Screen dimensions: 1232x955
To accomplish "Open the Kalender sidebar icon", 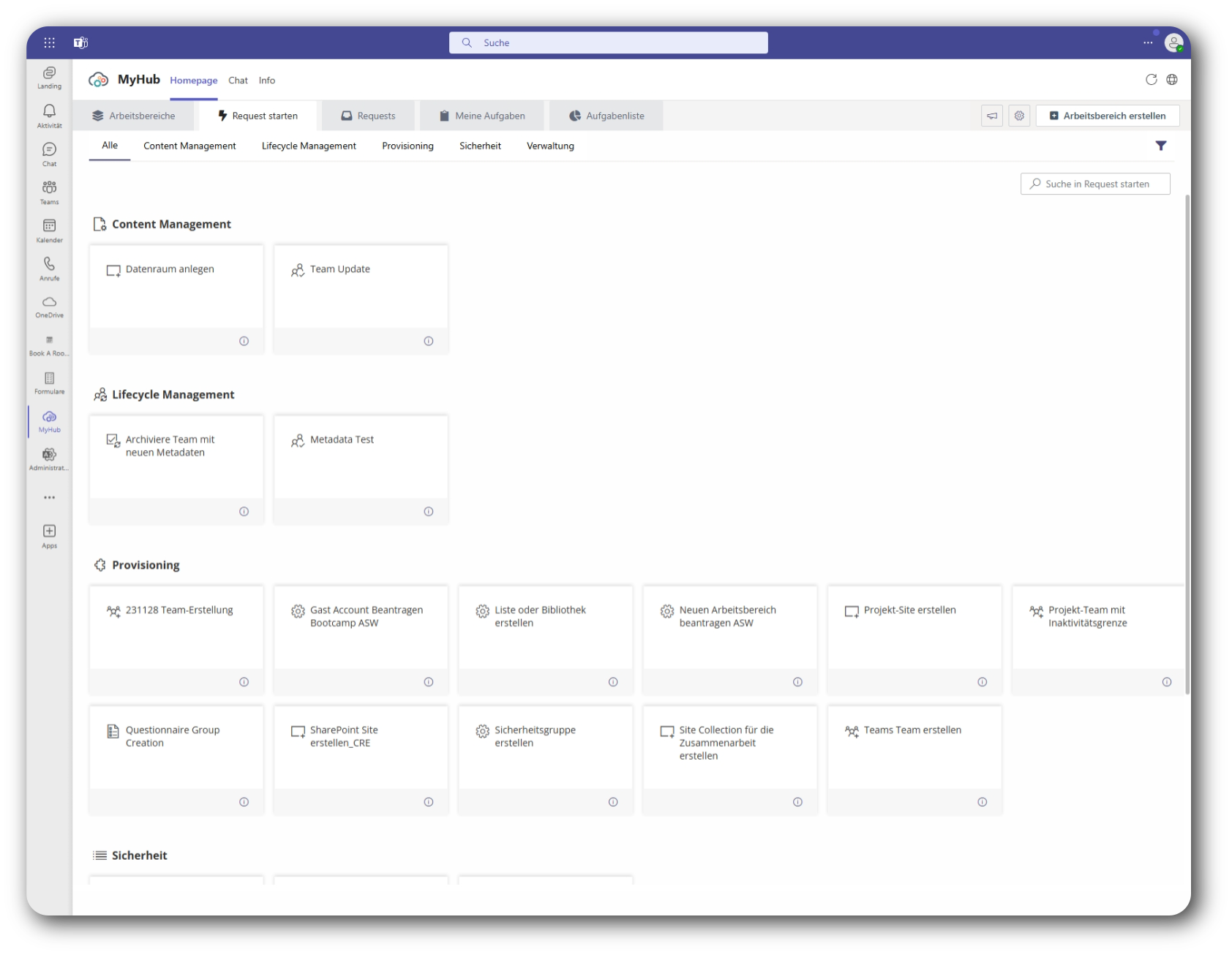I will (49, 230).
